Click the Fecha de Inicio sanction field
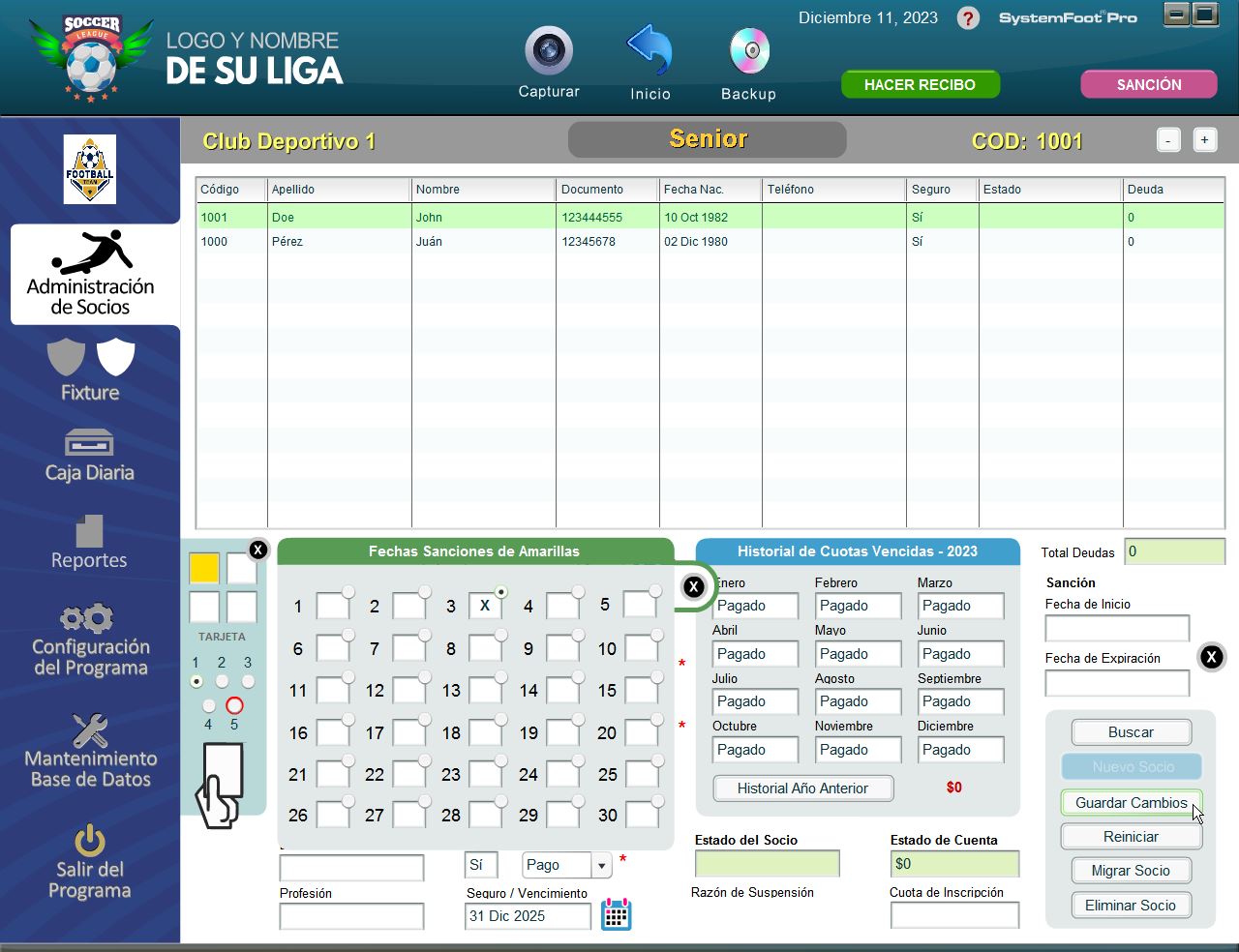 coord(1117,628)
